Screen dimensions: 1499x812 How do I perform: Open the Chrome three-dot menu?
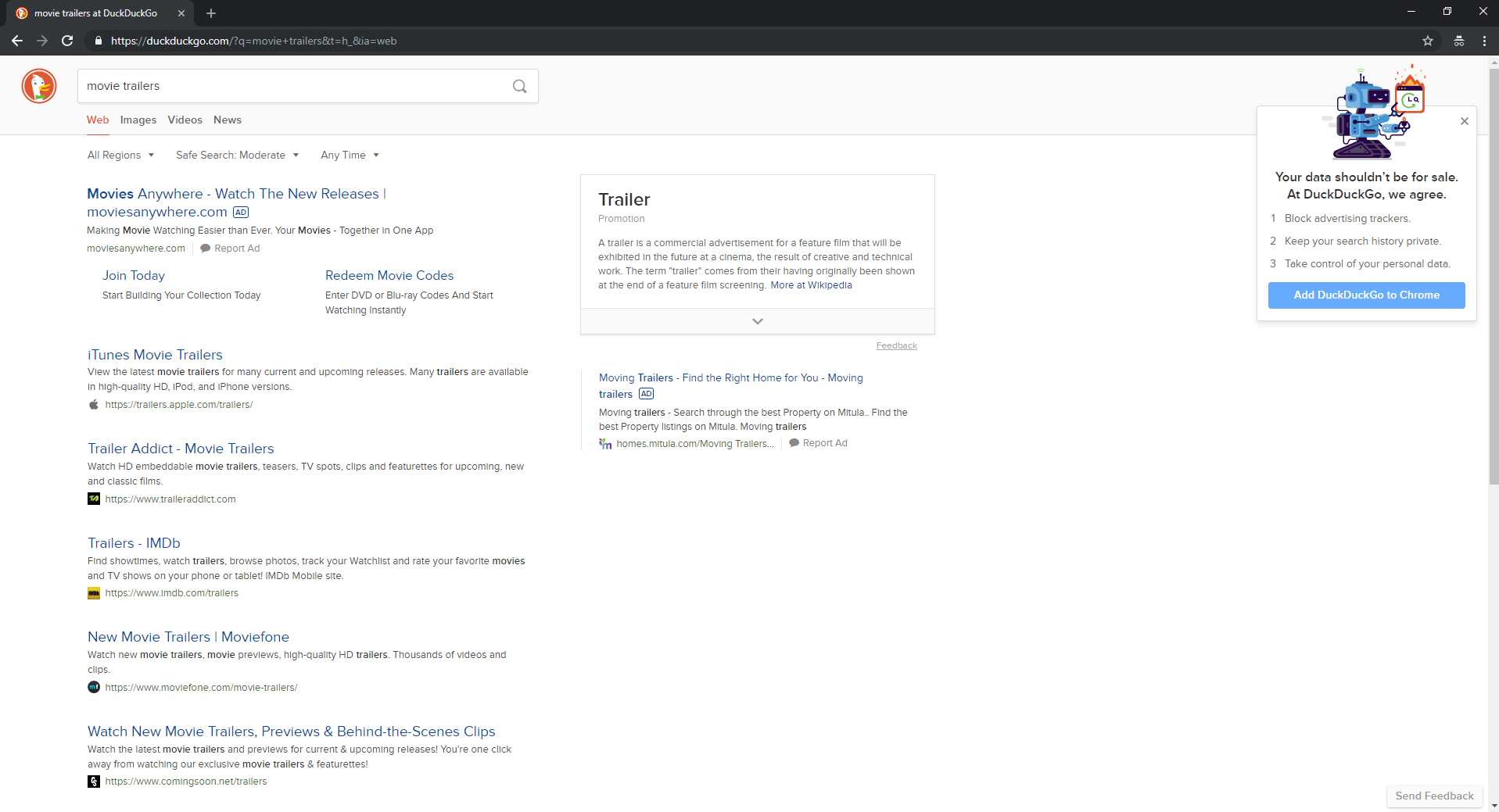point(1484,41)
